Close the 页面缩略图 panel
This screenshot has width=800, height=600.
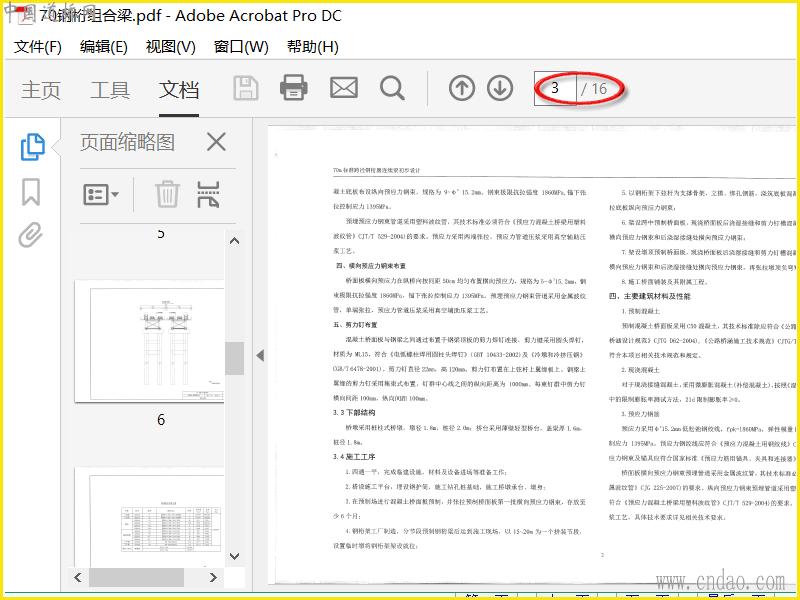216,142
